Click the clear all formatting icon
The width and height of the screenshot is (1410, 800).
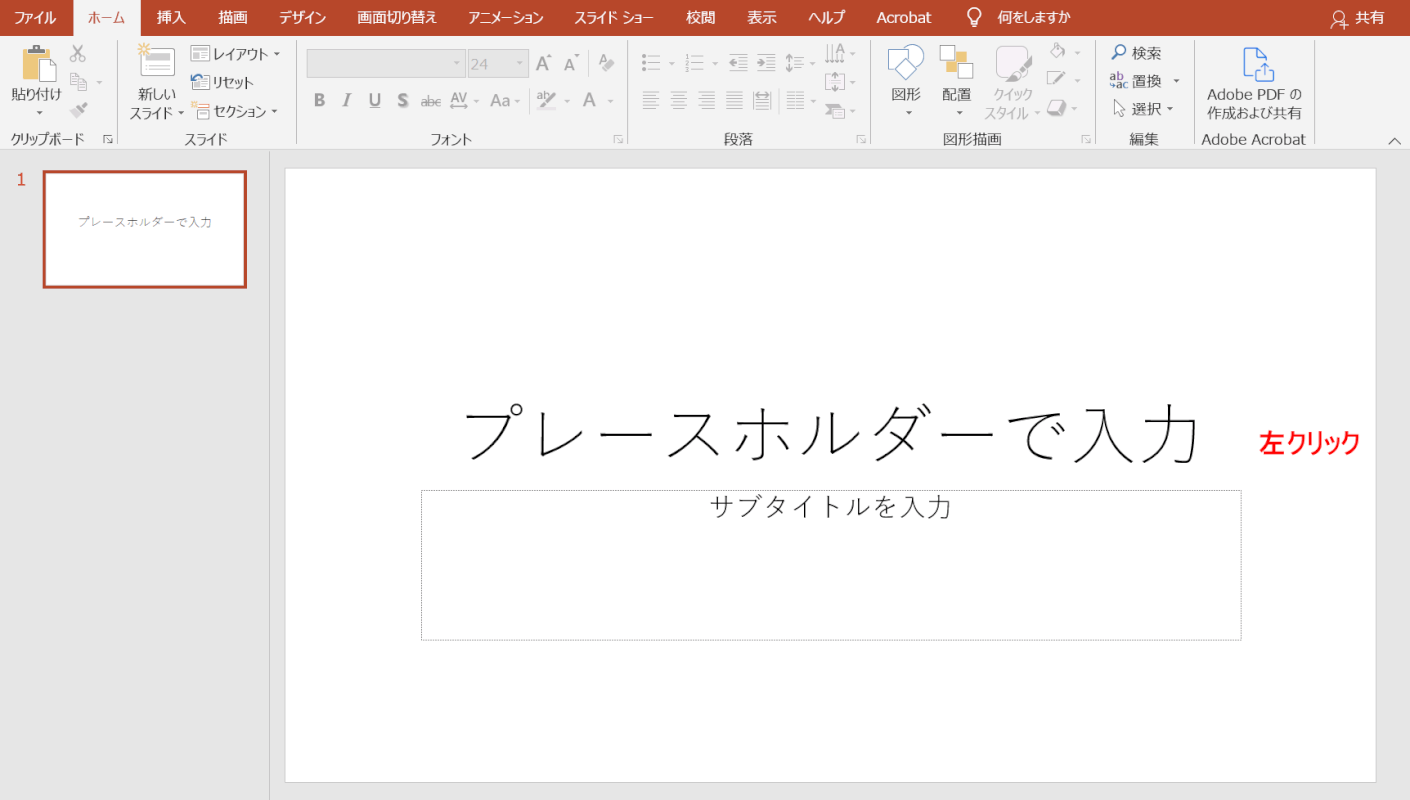coord(606,63)
